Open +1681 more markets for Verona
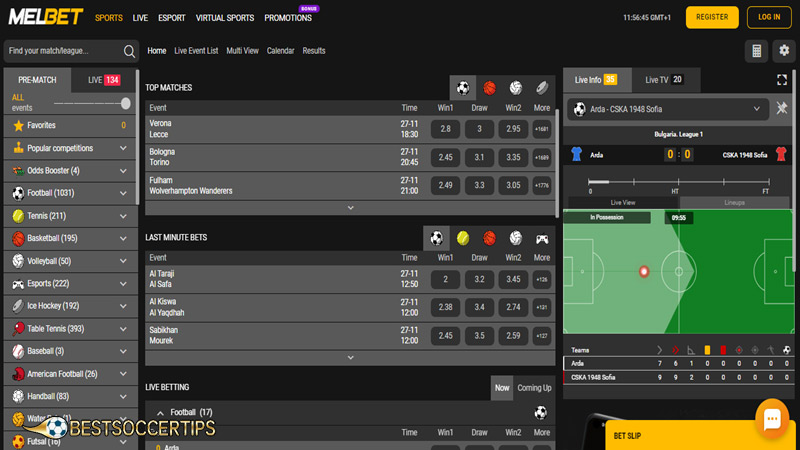The image size is (800, 450). 542,129
